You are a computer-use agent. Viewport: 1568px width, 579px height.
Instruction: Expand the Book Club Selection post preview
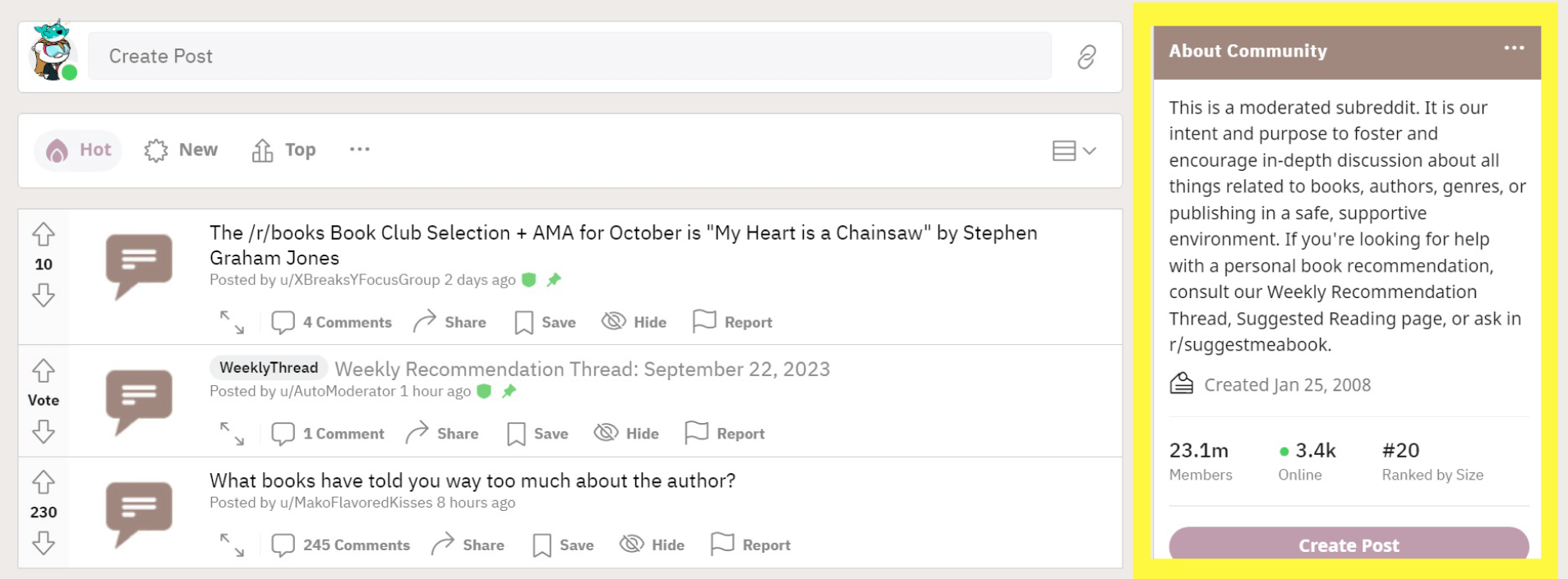tap(232, 322)
